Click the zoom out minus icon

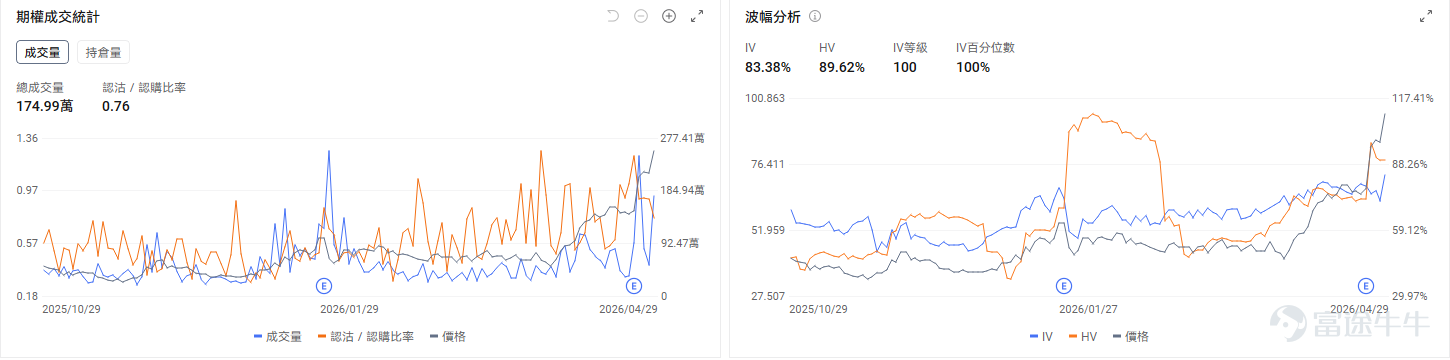[x=641, y=16]
